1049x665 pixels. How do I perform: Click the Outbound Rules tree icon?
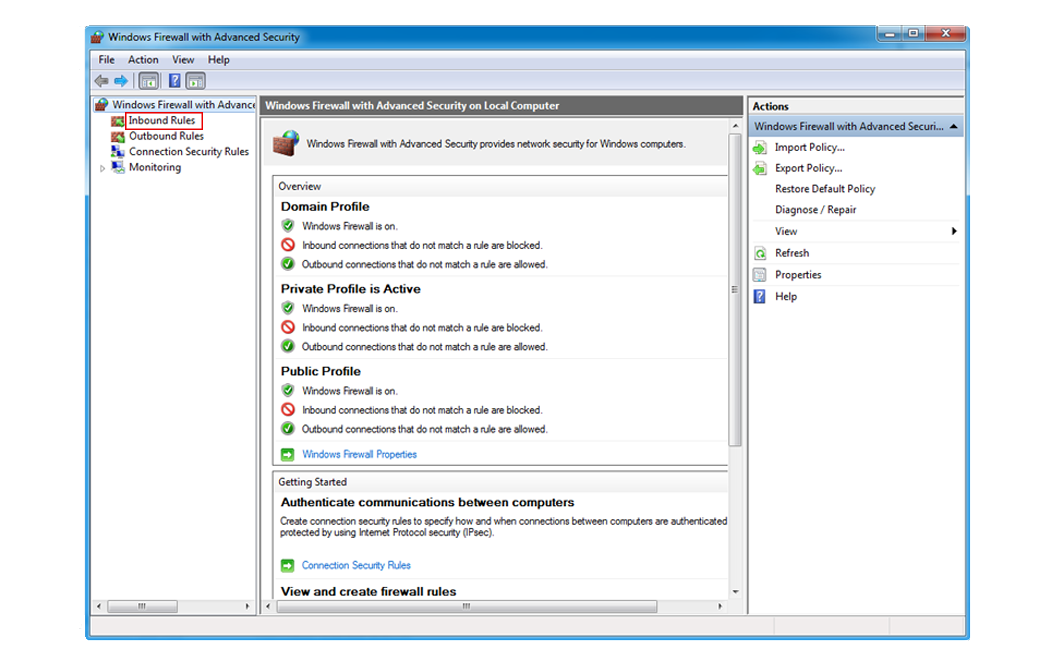[x=118, y=136]
